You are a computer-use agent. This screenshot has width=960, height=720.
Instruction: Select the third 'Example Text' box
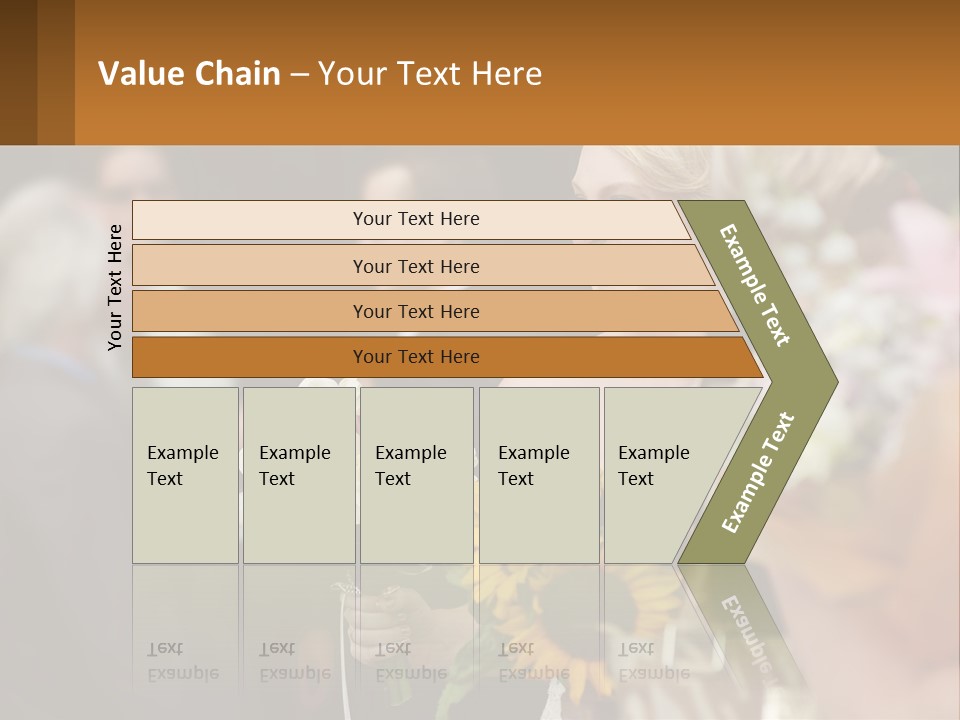click(x=416, y=475)
